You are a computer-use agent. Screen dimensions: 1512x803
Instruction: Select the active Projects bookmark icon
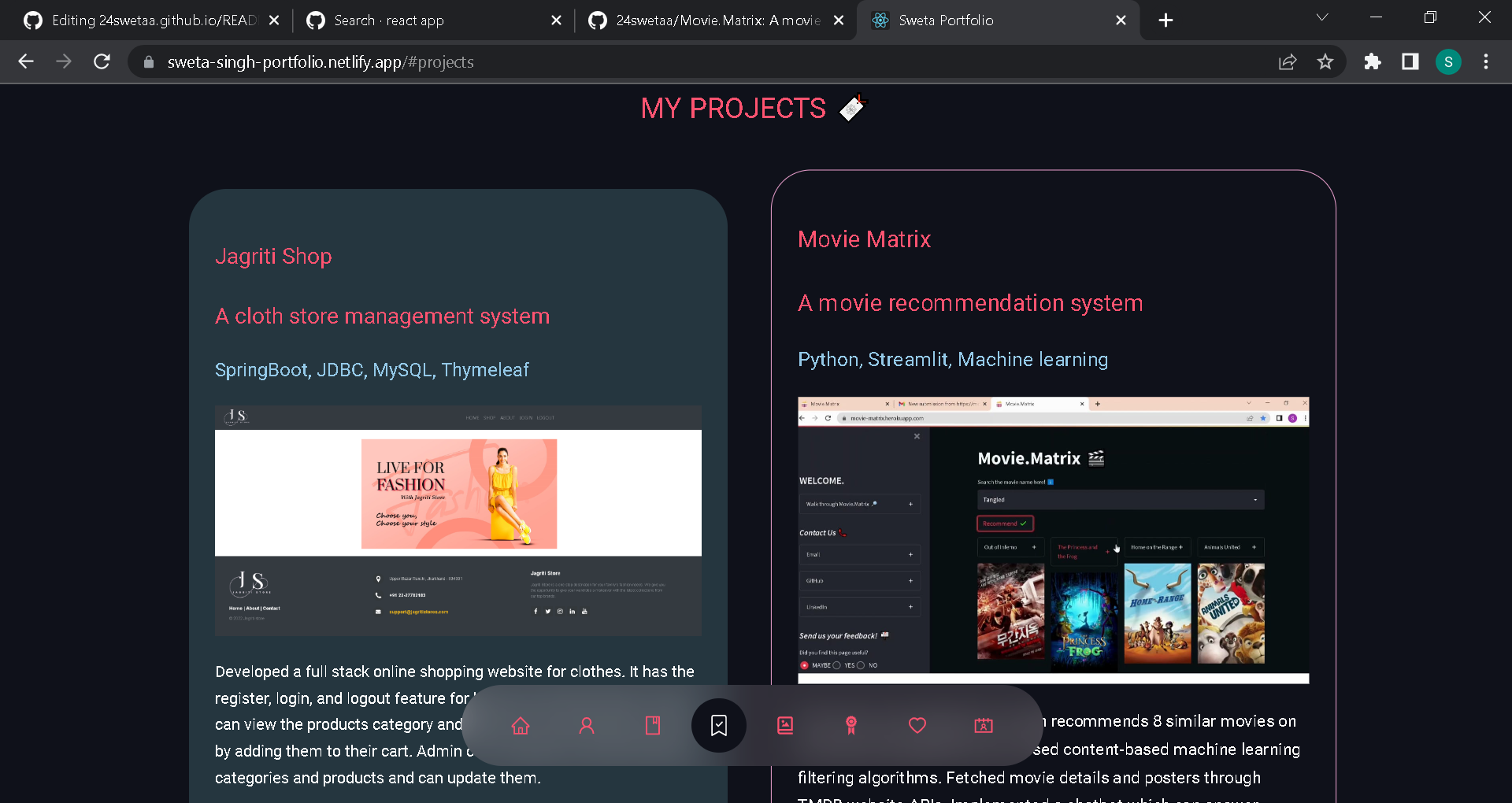click(718, 726)
